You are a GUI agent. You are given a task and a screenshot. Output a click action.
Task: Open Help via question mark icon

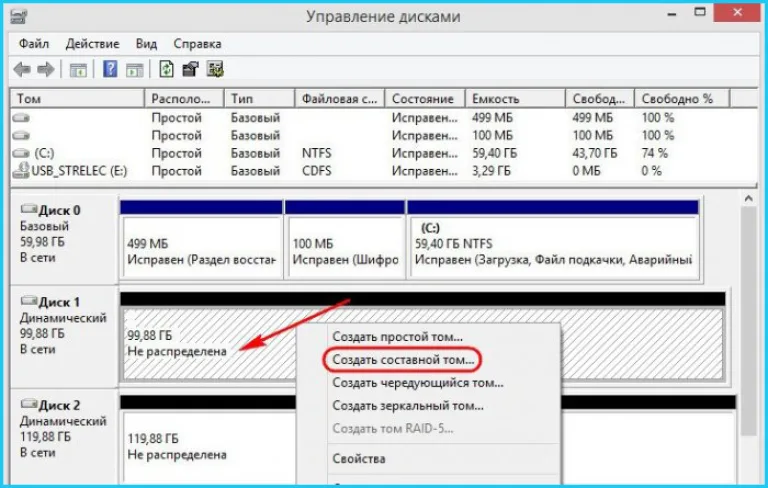pyautogui.click(x=110, y=69)
